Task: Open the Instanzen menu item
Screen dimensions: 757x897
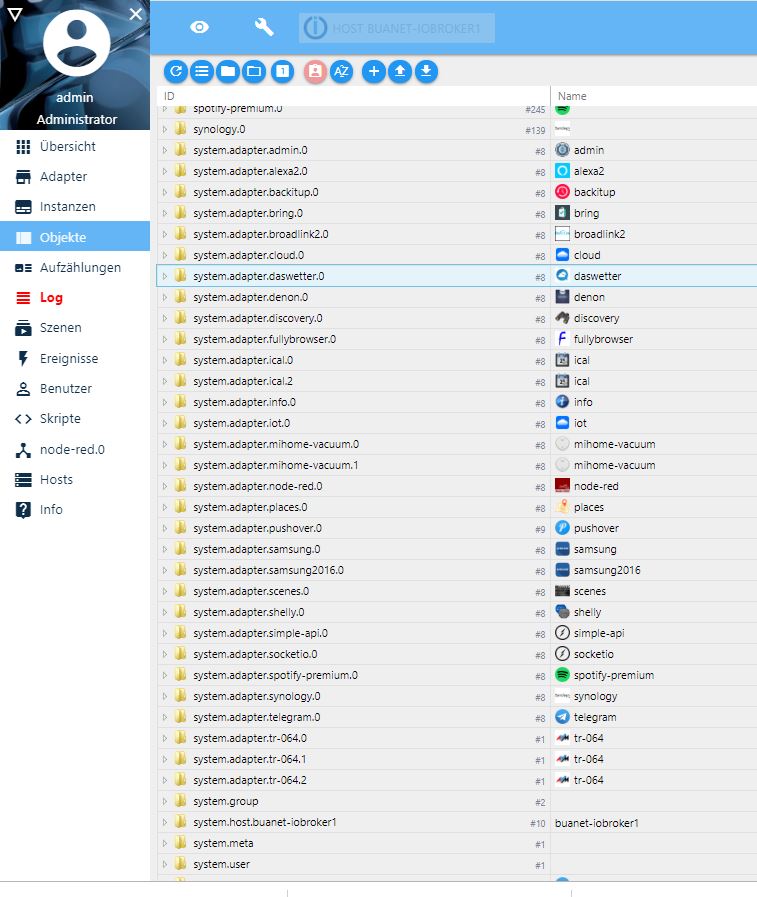Action: pos(75,207)
